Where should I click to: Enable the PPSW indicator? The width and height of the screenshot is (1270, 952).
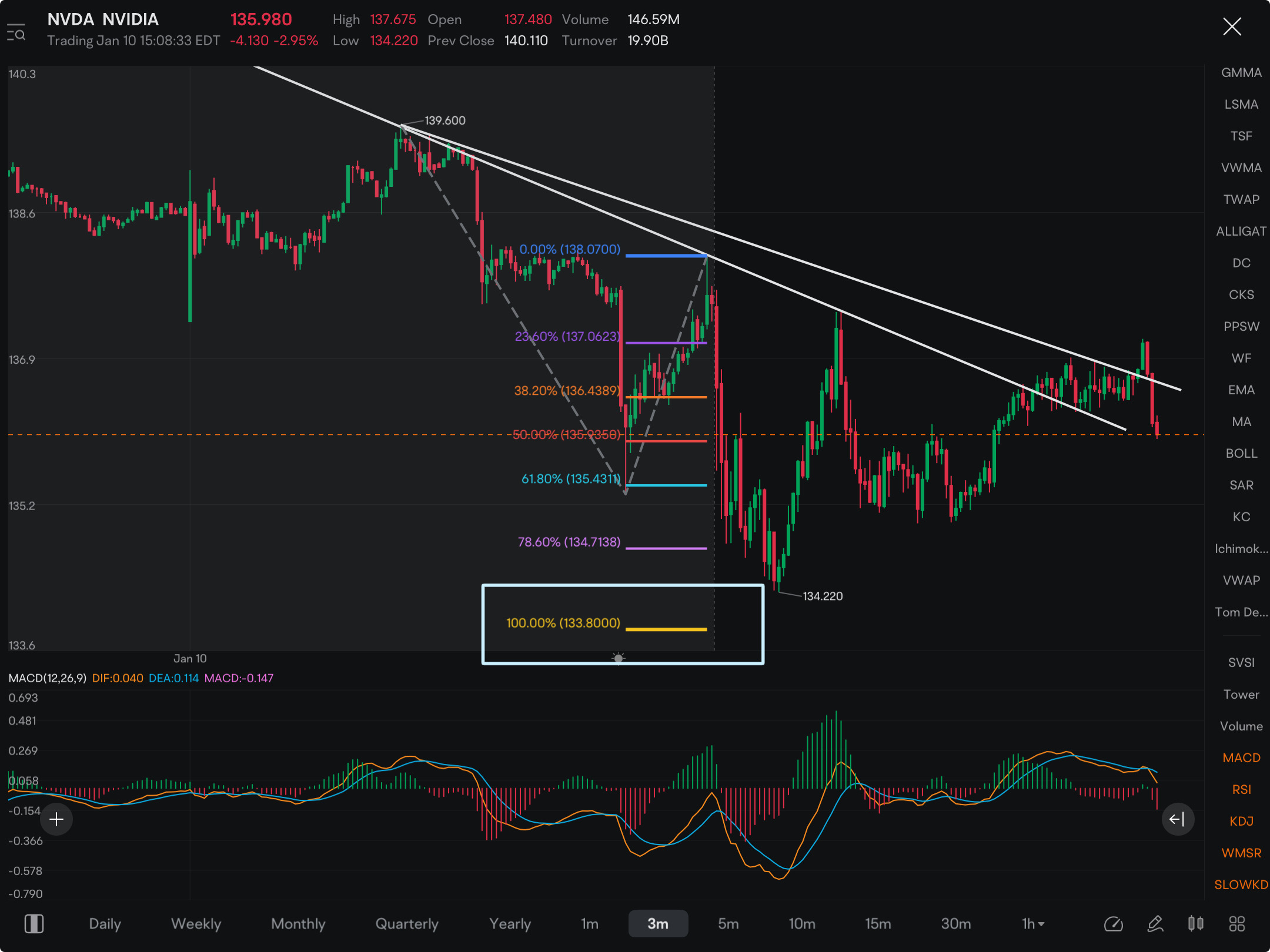pyautogui.click(x=1241, y=327)
